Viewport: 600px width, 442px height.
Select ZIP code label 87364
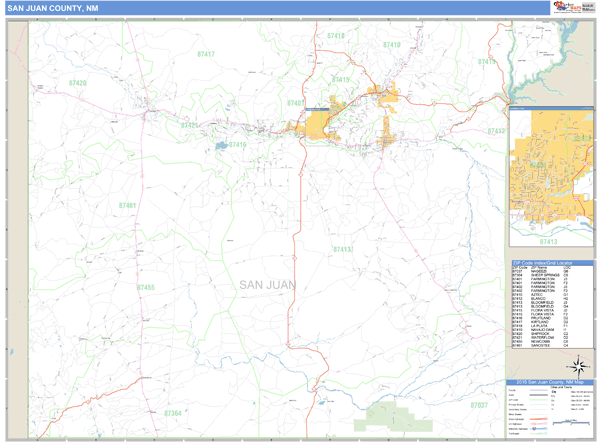click(x=174, y=412)
